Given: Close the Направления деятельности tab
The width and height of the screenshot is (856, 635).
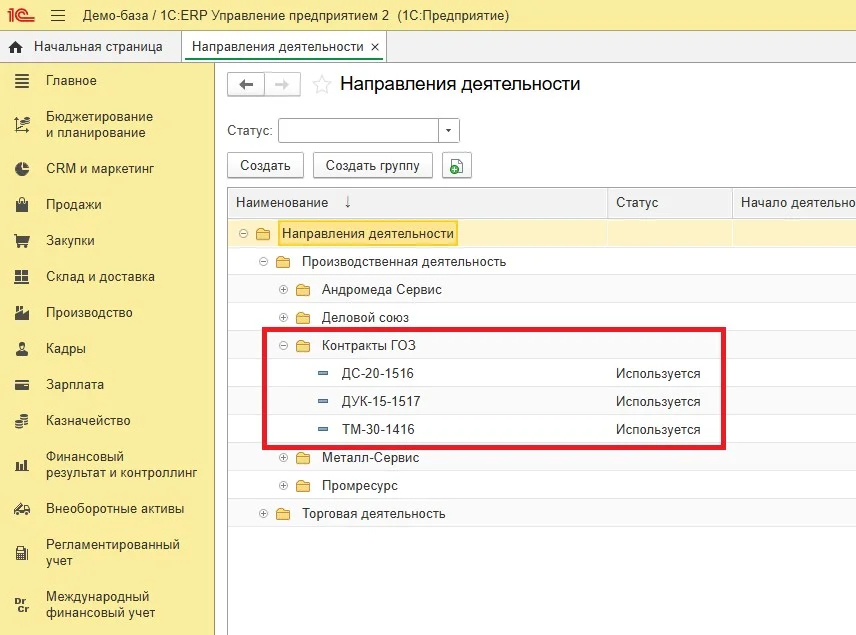Looking at the screenshot, I should pyautogui.click(x=375, y=47).
